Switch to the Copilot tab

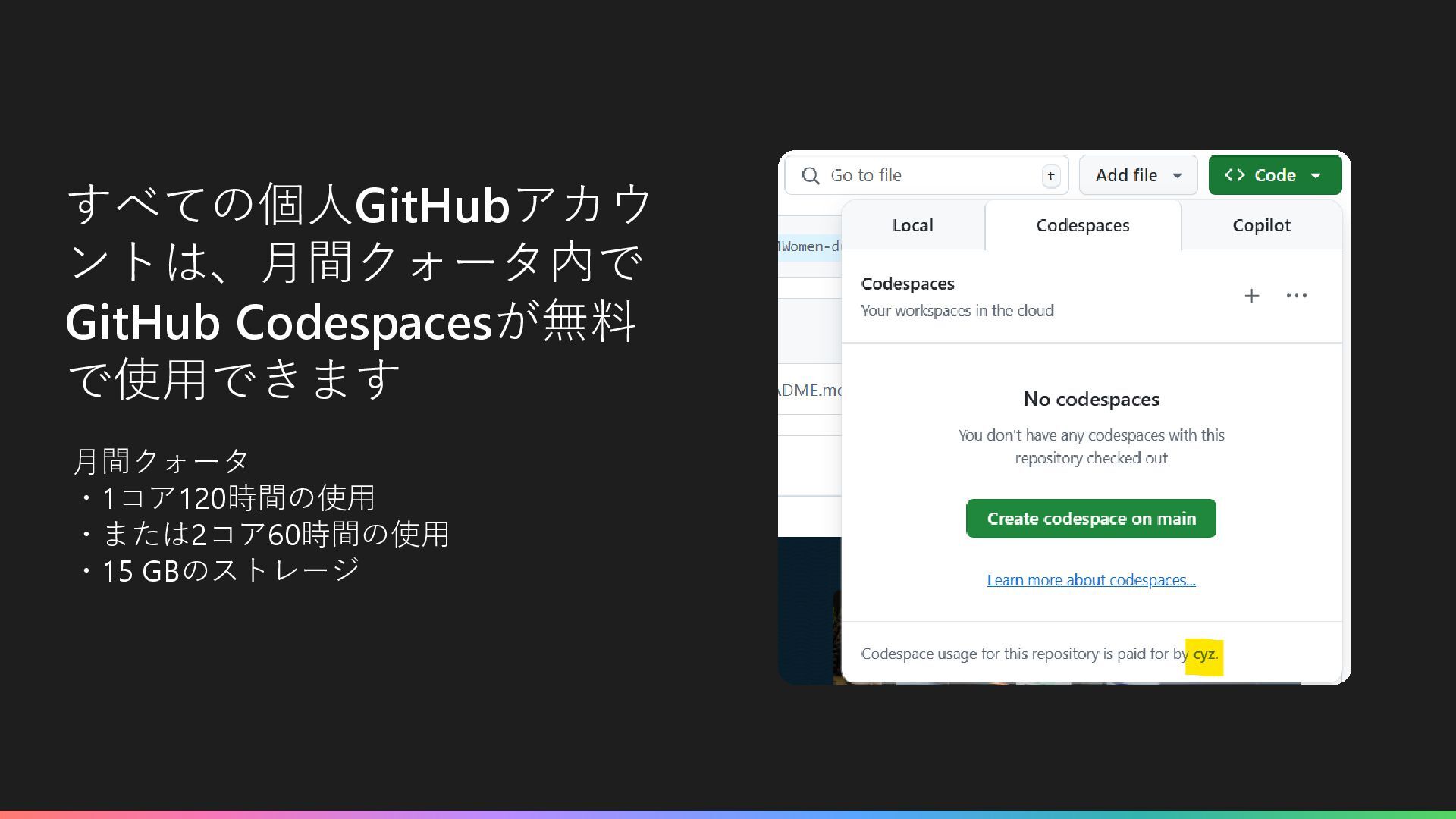(1261, 225)
